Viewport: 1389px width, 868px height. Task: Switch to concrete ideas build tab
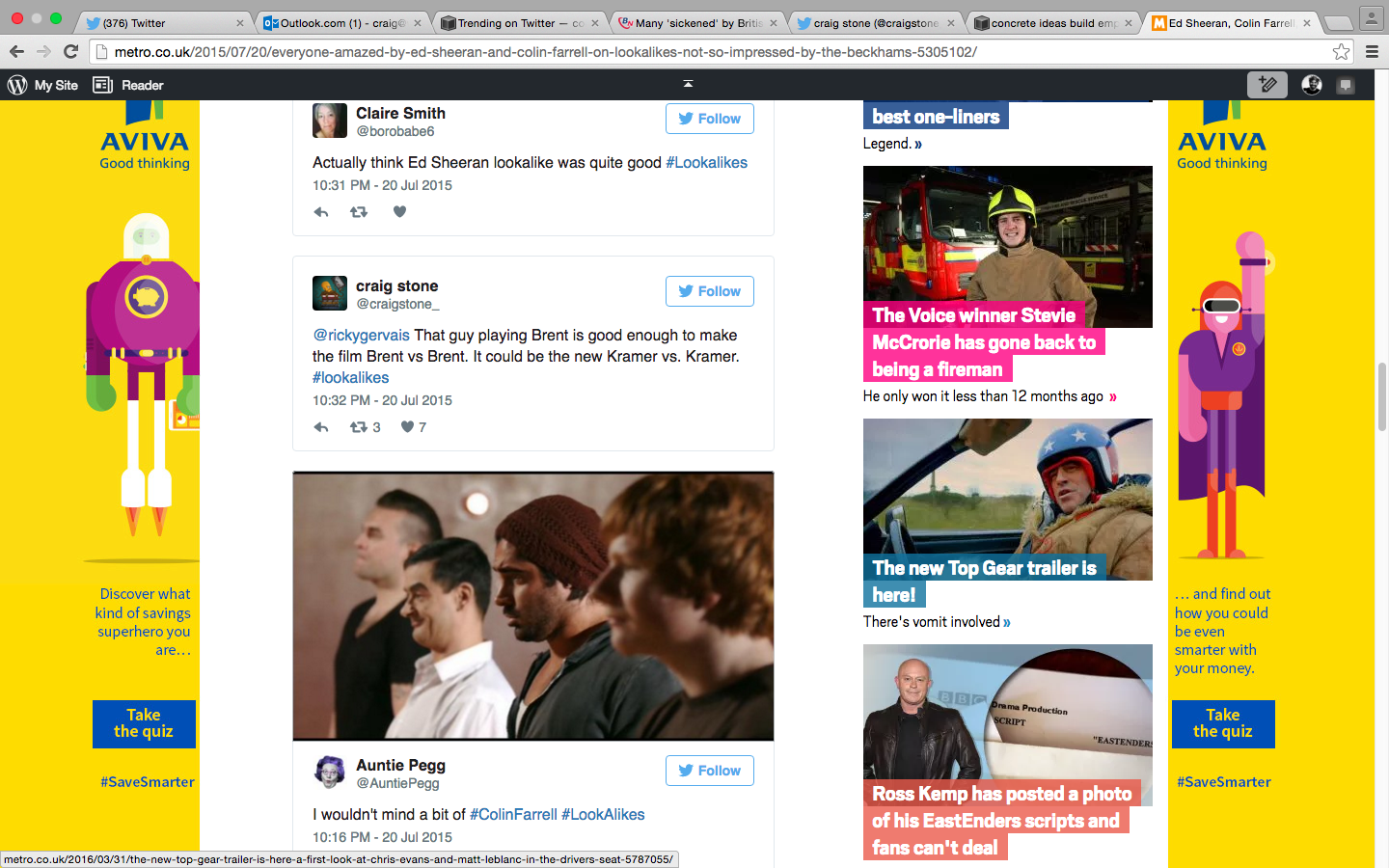coord(1053,23)
